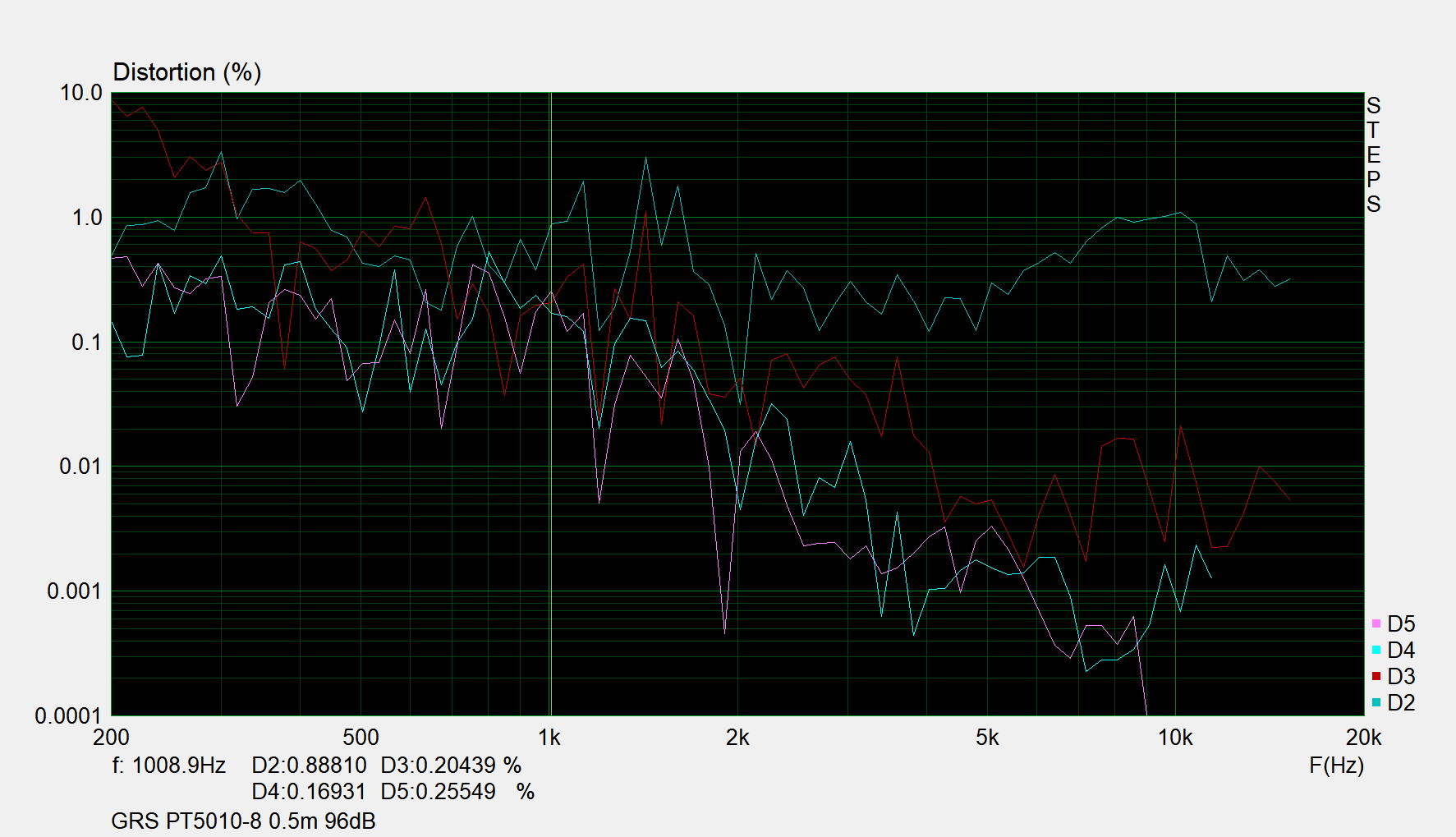The width and height of the screenshot is (1456, 837).
Task: Click the 10k x-axis tick label
Action: tap(1175, 738)
